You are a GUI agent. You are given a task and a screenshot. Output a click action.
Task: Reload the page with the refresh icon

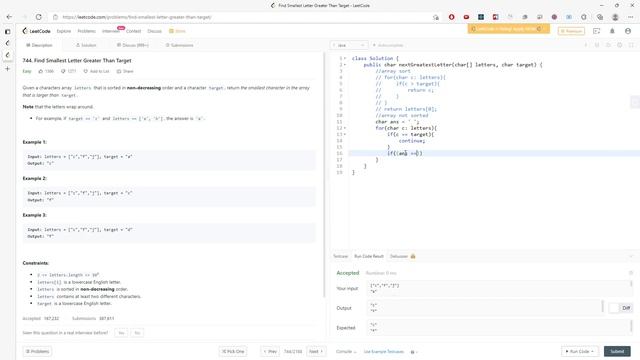click(x=39, y=17)
